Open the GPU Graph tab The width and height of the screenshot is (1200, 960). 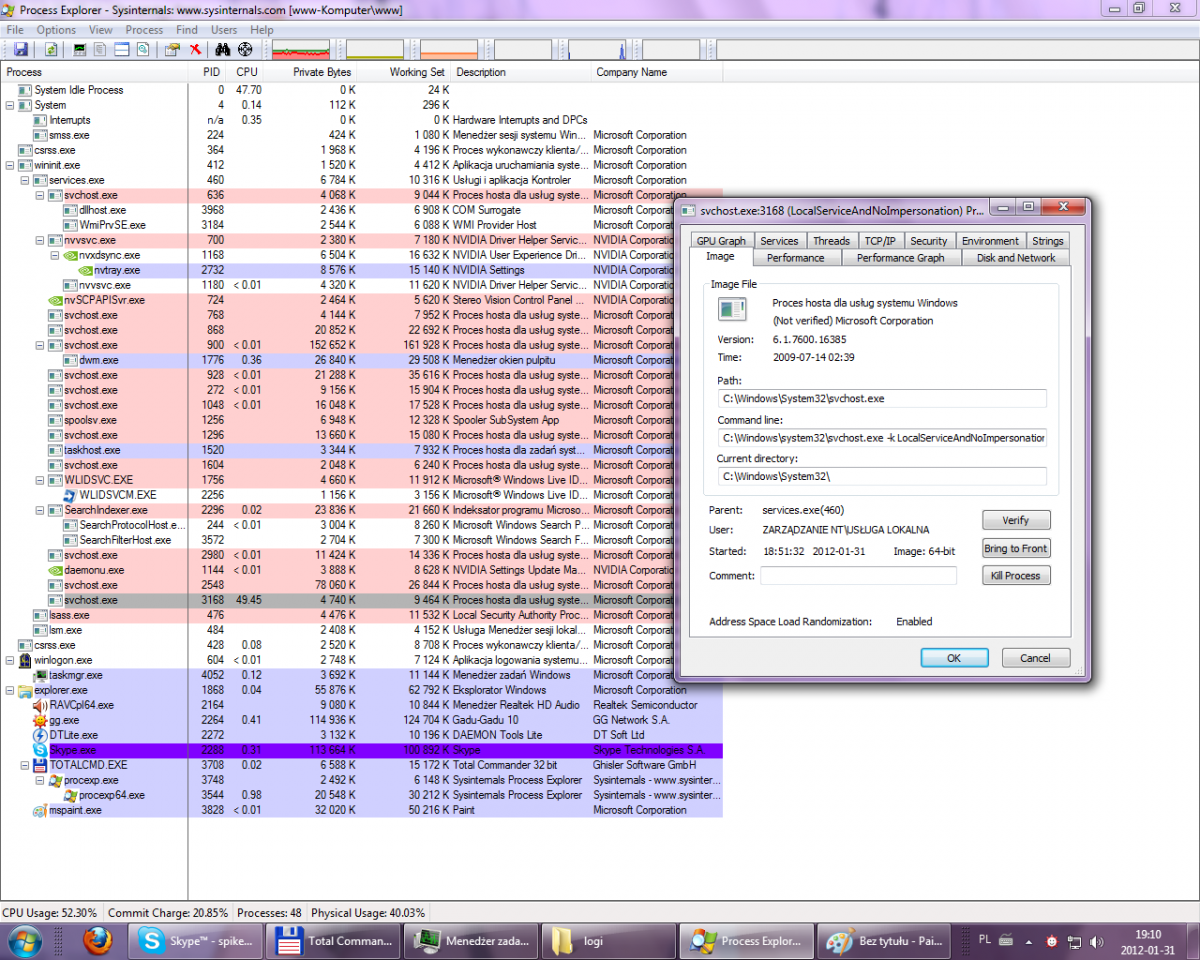(721, 241)
